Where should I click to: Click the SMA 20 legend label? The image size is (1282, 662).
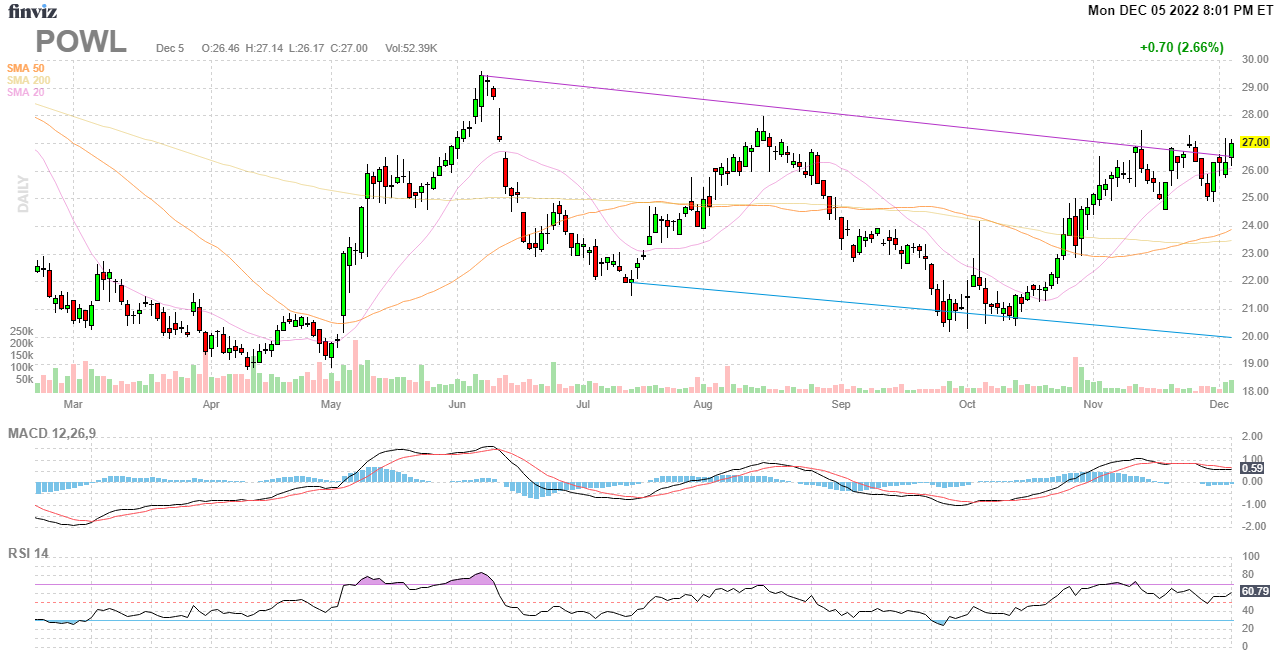click(25, 92)
